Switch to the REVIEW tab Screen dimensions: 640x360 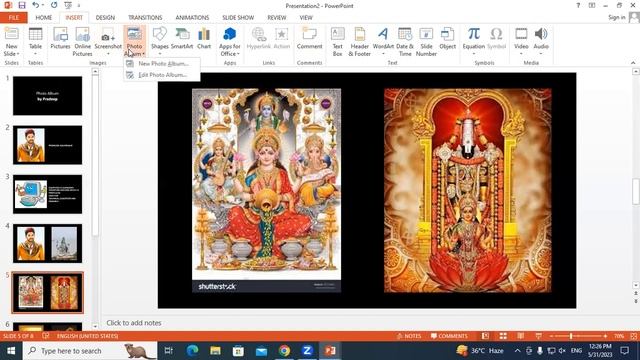pyautogui.click(x=277, y=18)
